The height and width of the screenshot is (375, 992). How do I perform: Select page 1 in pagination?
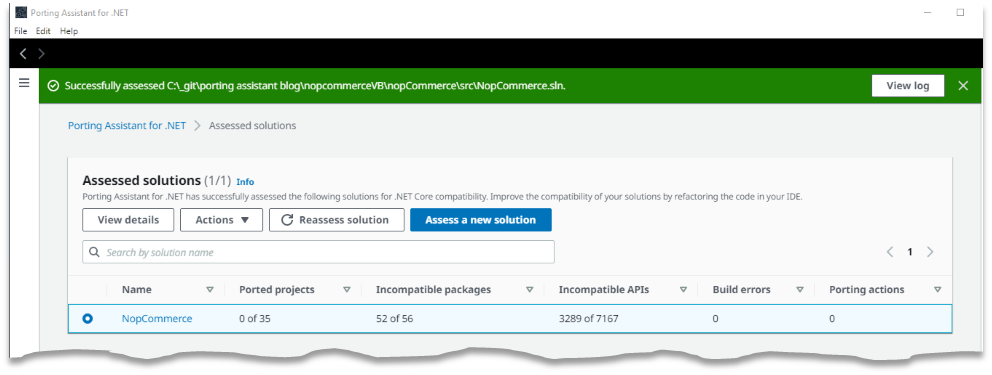pyautogui.click(x=910, y=252)
